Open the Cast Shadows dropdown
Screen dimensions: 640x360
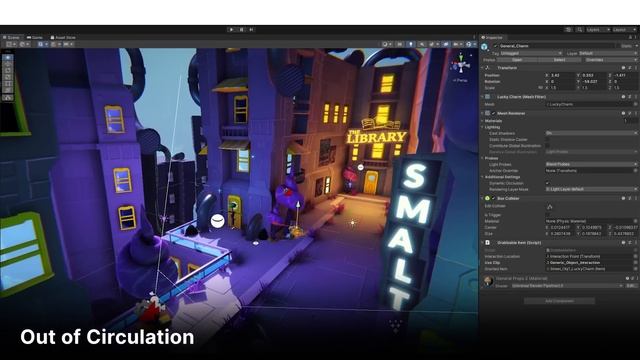click(x=591, y=133)
